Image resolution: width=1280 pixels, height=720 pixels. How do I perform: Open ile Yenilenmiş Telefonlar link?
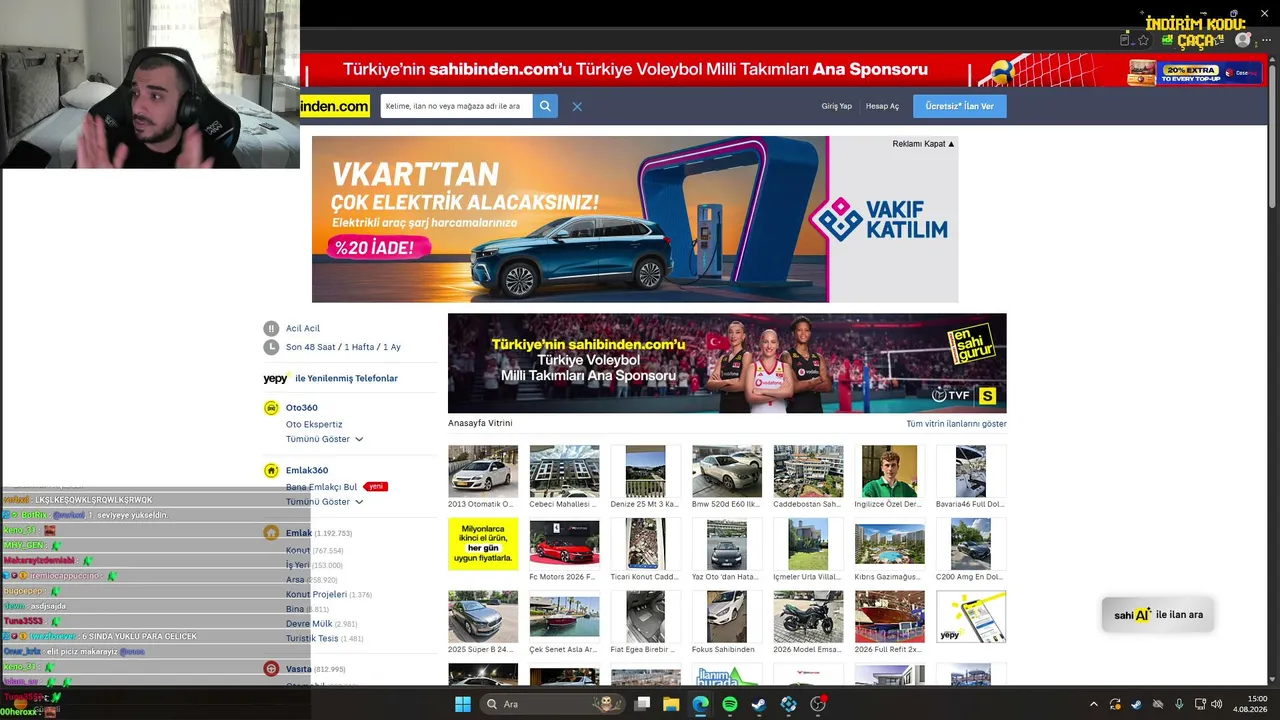click(346, 379)
